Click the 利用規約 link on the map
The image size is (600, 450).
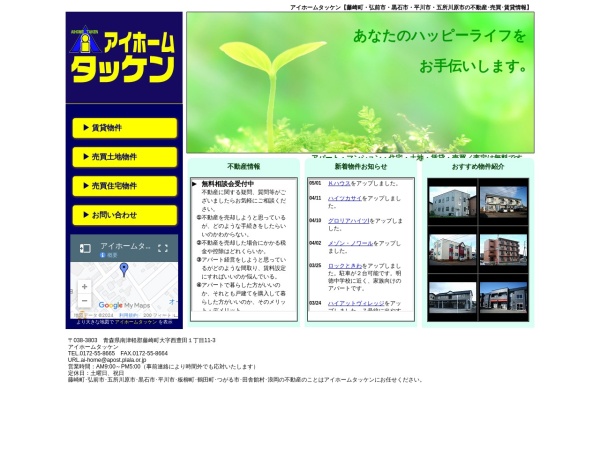click(128, 315)
